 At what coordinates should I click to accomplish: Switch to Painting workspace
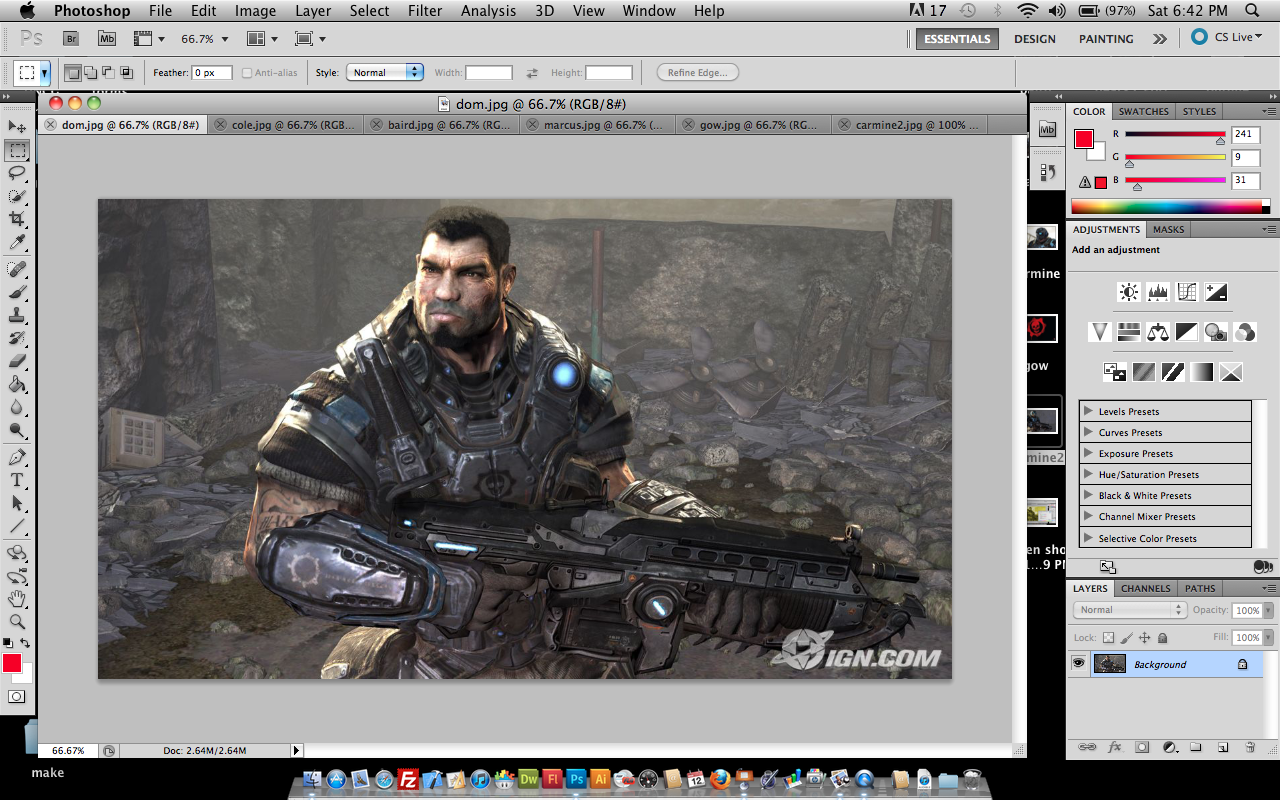(x=1106, y=39)
